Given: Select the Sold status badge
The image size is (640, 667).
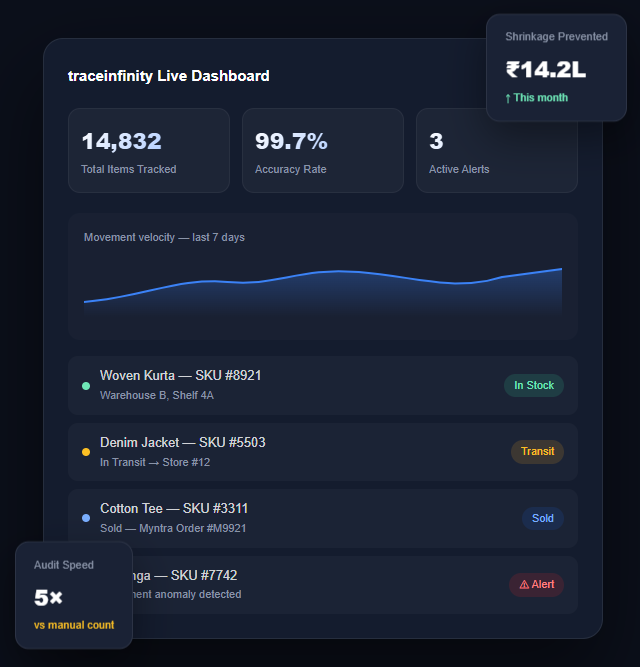Looking at the screenshot, I should click(543, 518).
